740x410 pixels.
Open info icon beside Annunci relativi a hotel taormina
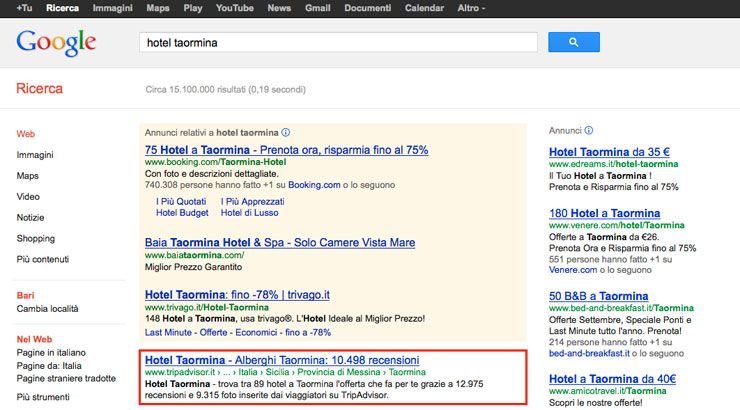[286, 133]
